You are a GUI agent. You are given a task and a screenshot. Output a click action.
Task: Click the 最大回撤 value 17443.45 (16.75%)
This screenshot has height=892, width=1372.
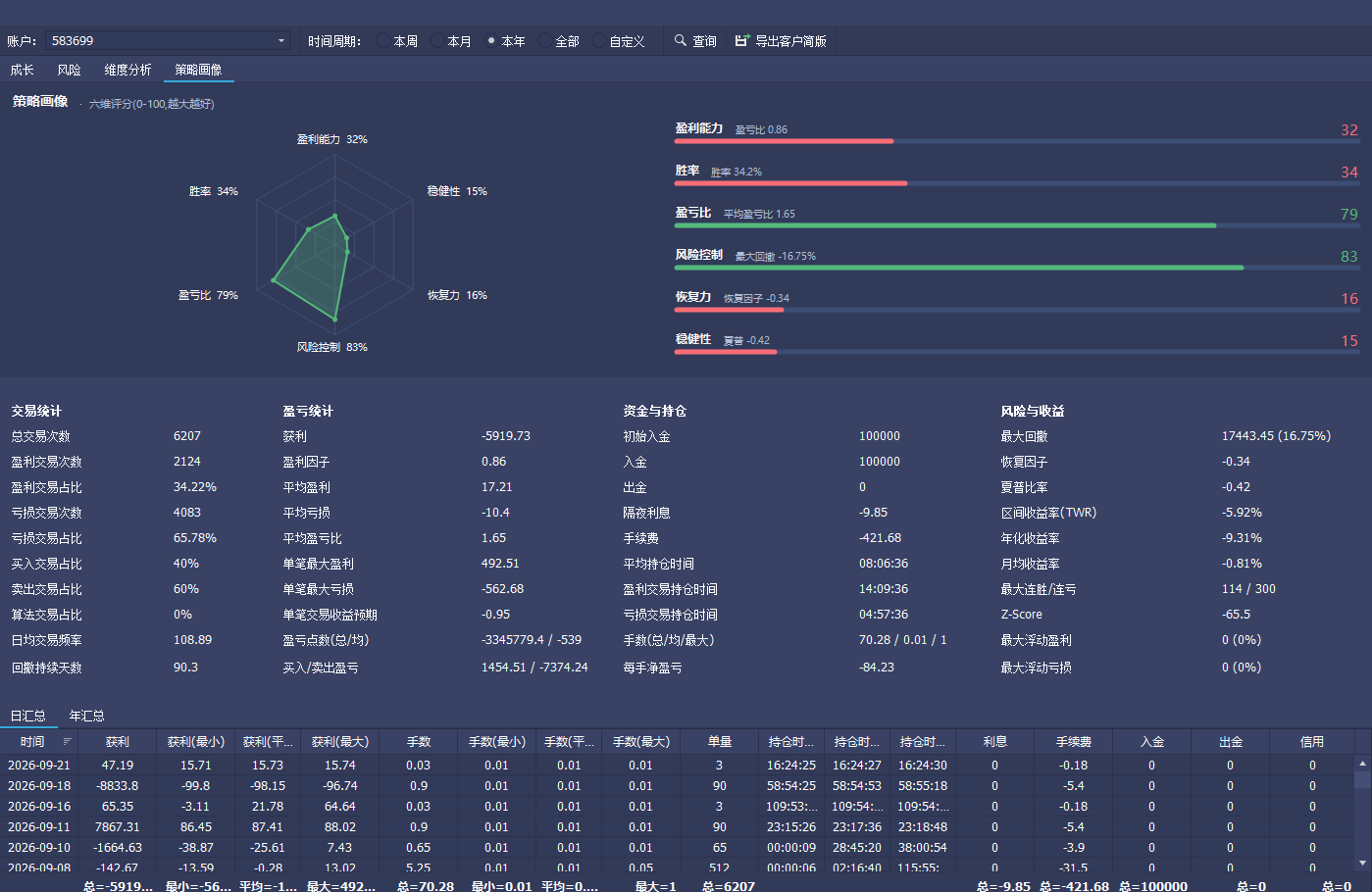1276,436
